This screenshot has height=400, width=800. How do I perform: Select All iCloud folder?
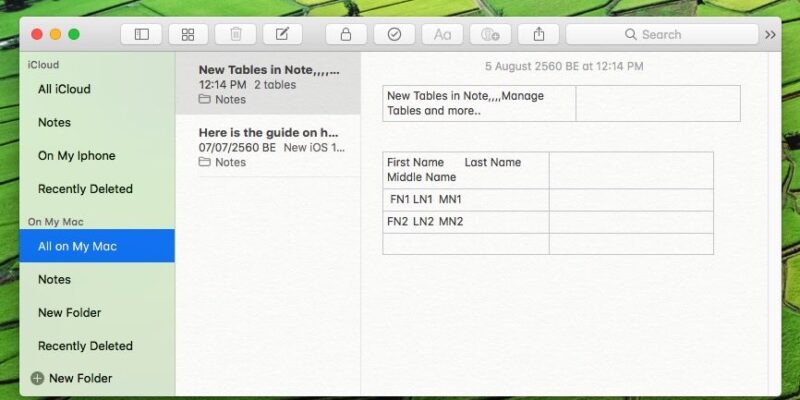(97, 89)
